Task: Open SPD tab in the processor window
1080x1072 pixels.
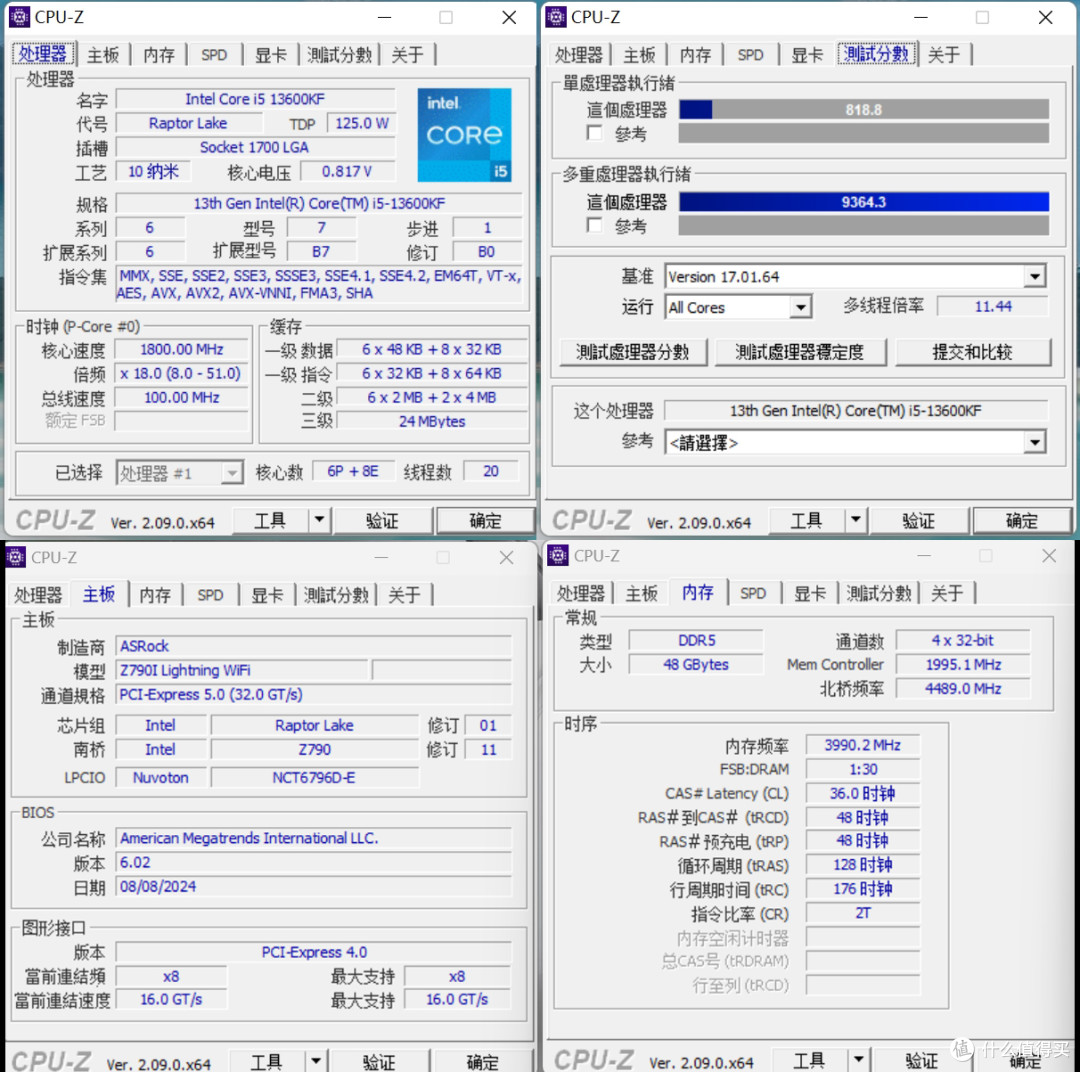Action: (214, 55)
